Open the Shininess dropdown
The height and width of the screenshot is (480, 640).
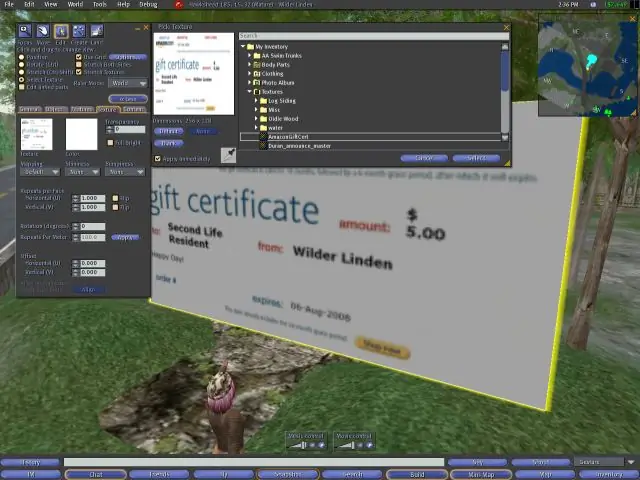(x=82, y=172)
